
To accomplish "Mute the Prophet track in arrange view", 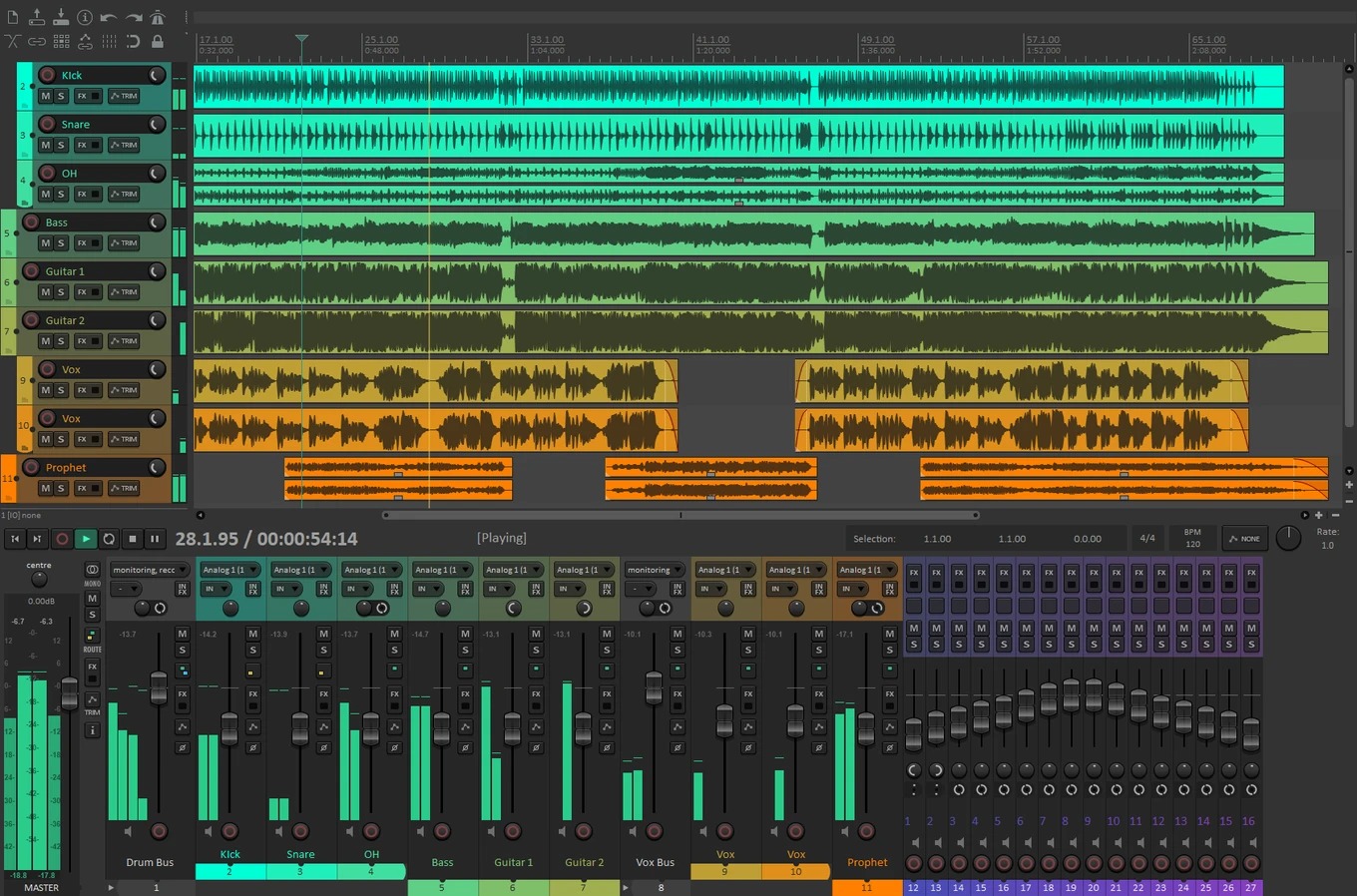I will click(45, 488).
